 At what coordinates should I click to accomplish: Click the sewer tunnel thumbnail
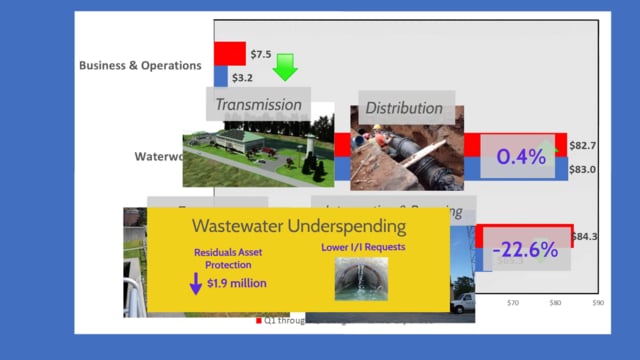(x=361, y=279)
